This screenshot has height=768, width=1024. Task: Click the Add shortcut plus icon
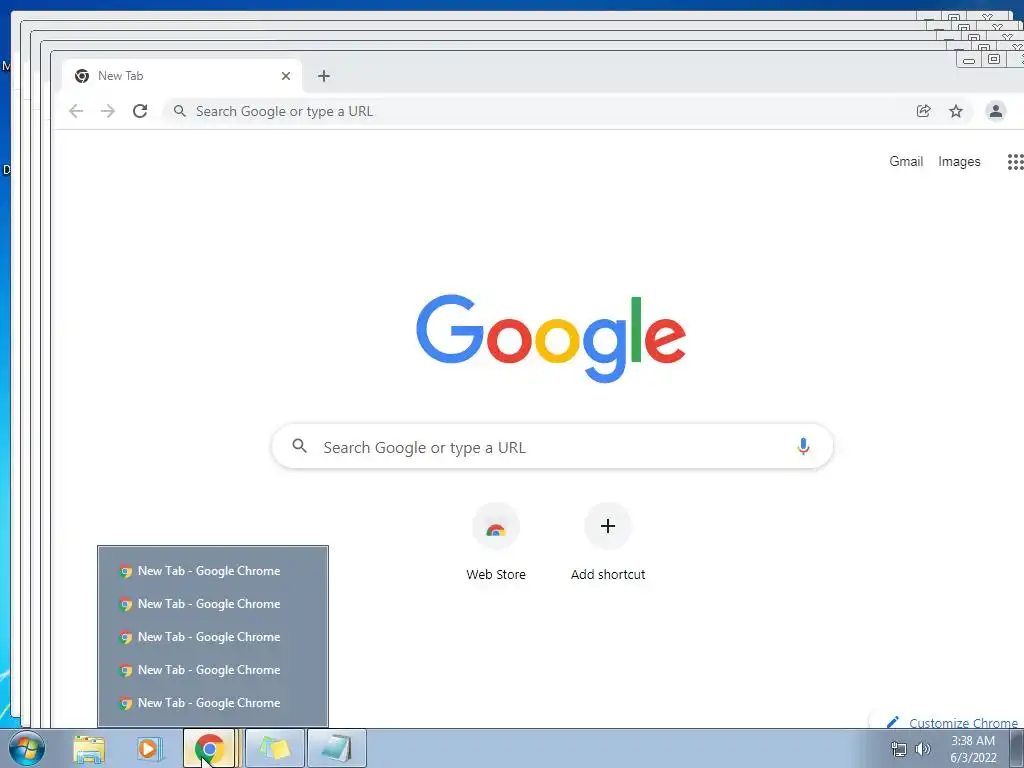coord(607,526)
